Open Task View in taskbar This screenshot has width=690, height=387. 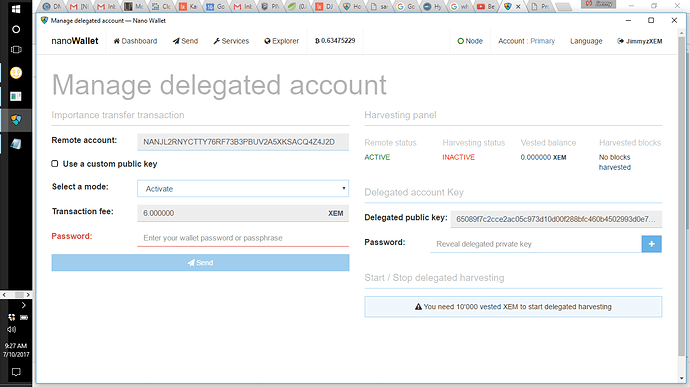tap(16, 50)
